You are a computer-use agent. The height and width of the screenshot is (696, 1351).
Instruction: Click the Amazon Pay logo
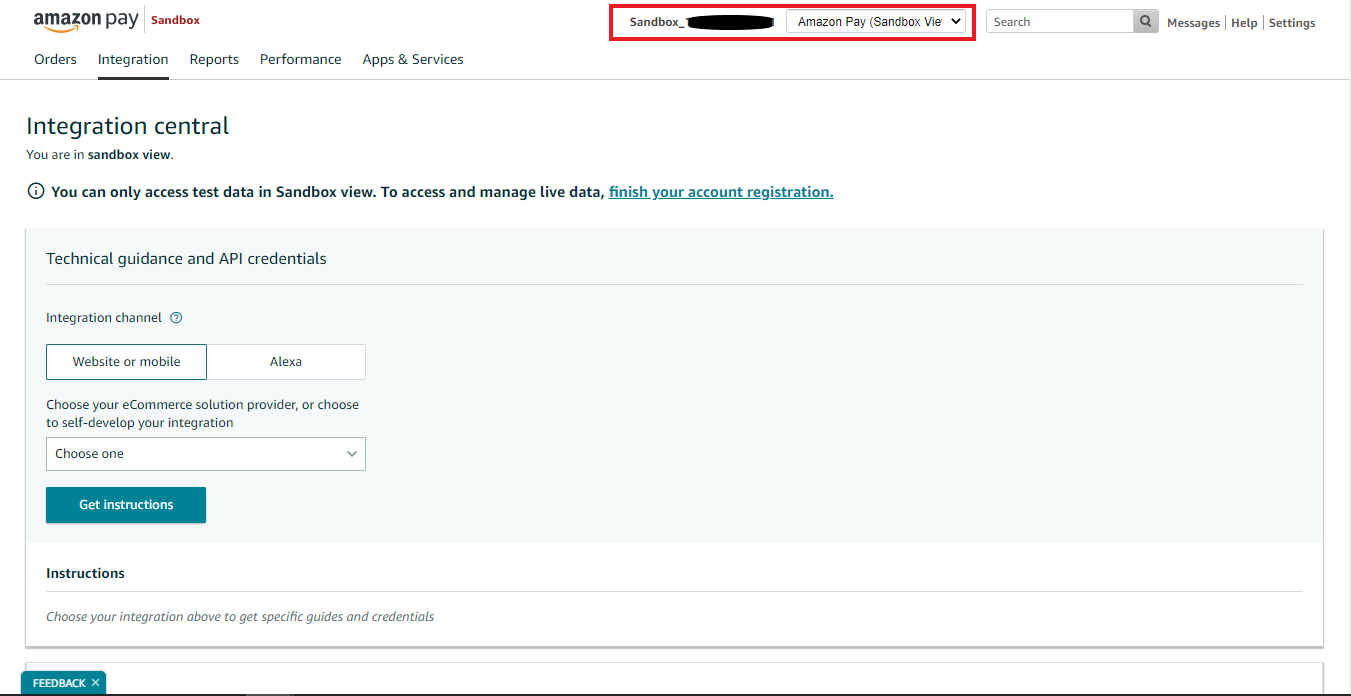86,20
